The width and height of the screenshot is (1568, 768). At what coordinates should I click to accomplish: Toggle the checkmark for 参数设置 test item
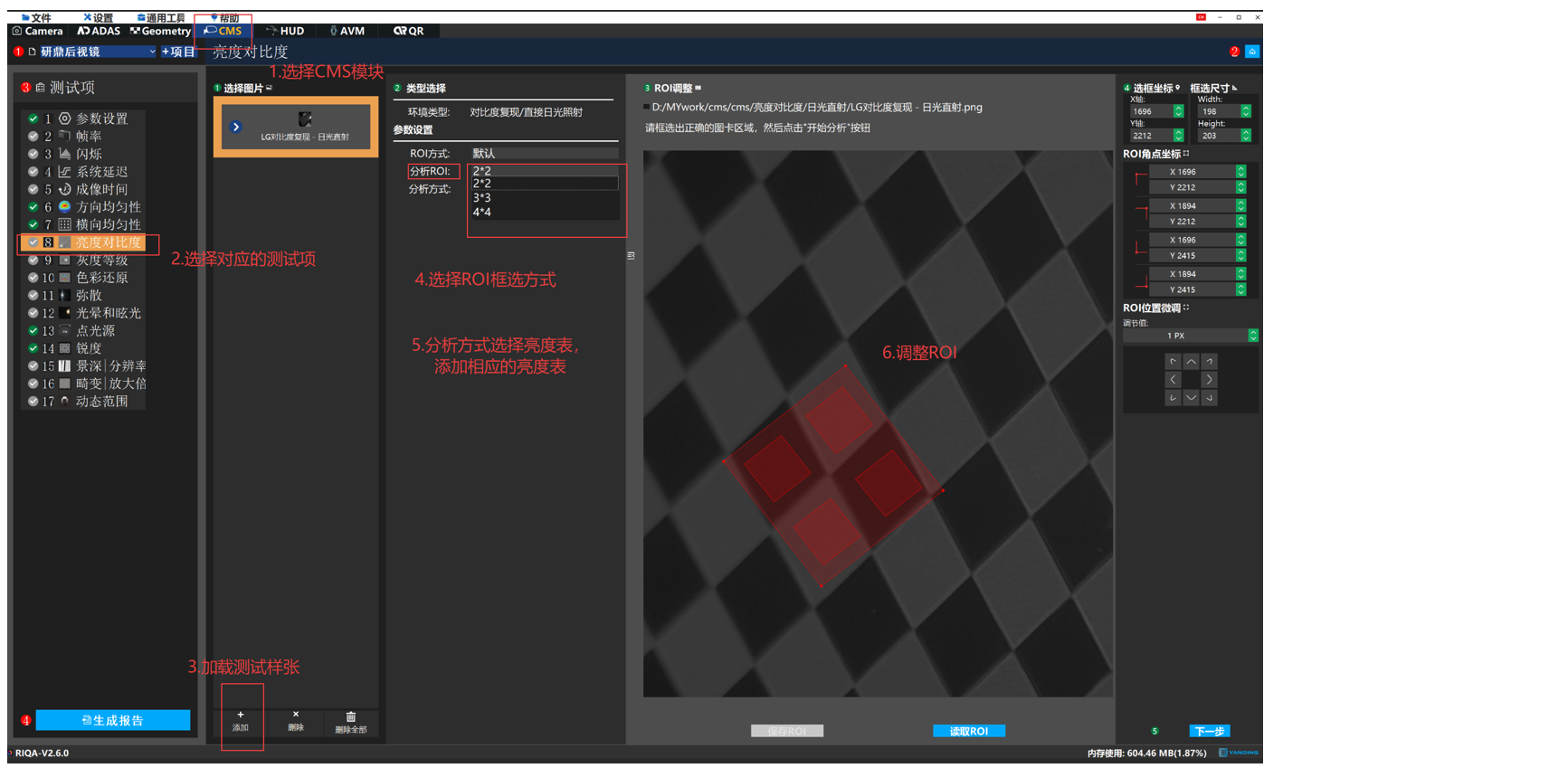(33, 119)
